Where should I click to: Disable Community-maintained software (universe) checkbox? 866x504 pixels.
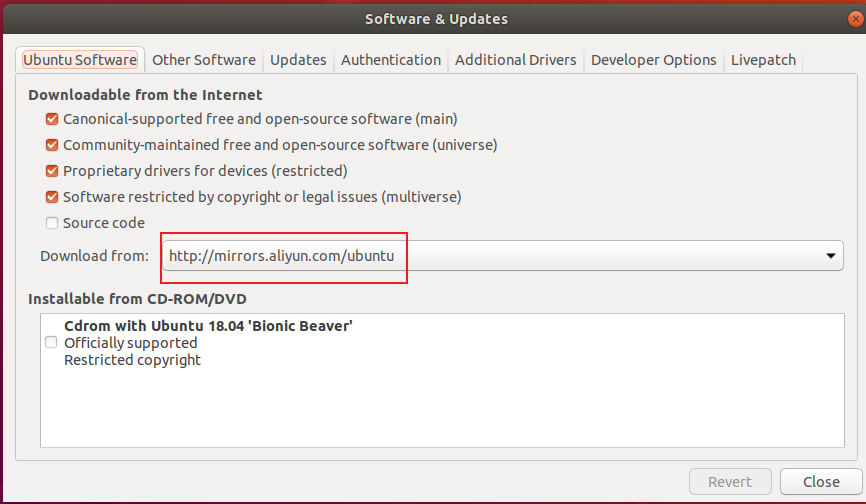click(x=52, y=145)
